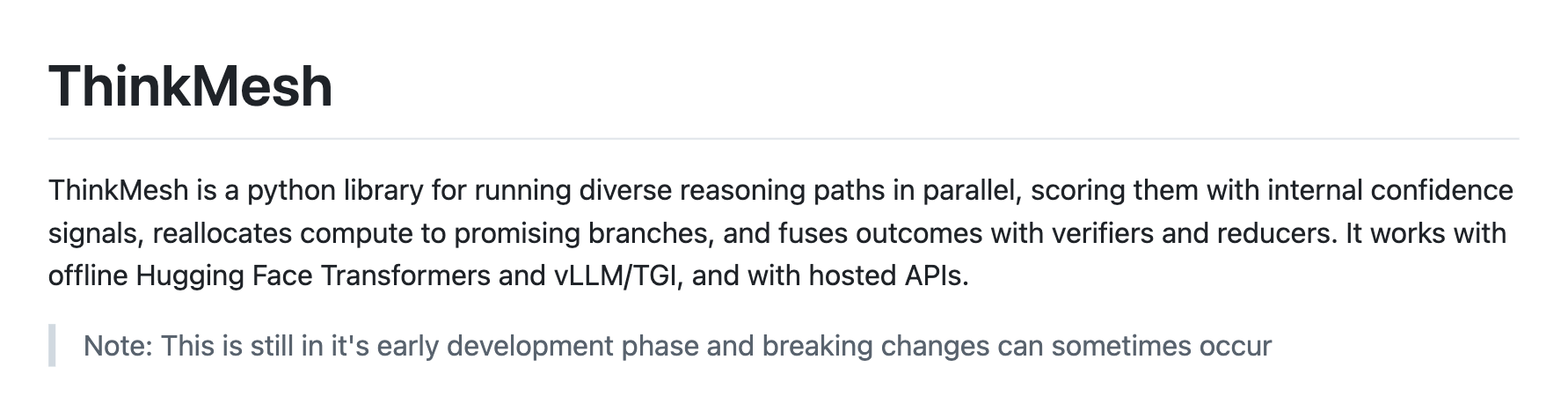Click 'diverse reasoning paths' in the first line
The height and width of the screenshot is (411, 1568).
731,190
